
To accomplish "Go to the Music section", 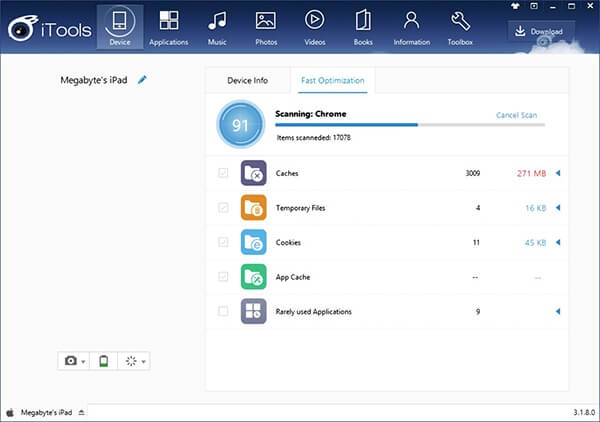I will pyautogui.click(x=217, y=27).
